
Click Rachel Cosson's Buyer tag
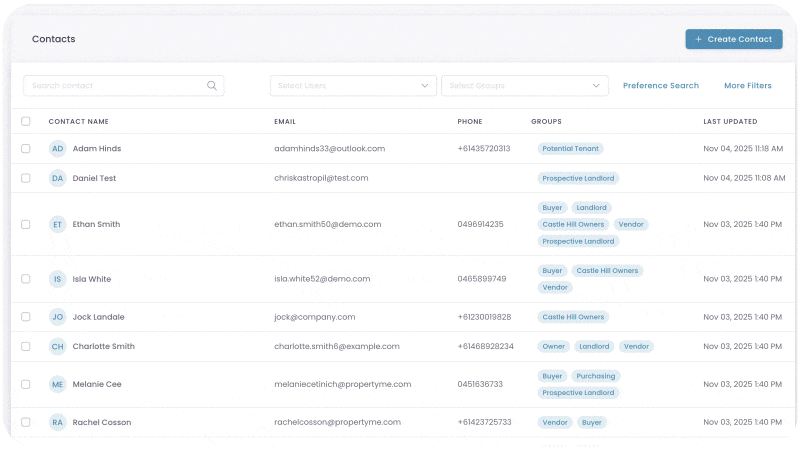tap(592, 422)
